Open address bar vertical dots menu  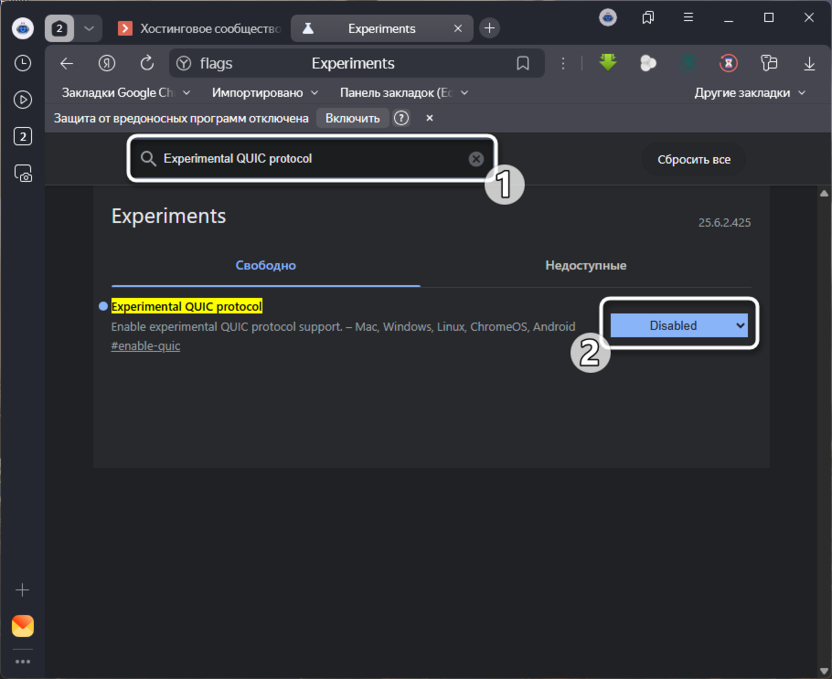tap(563, 64)
